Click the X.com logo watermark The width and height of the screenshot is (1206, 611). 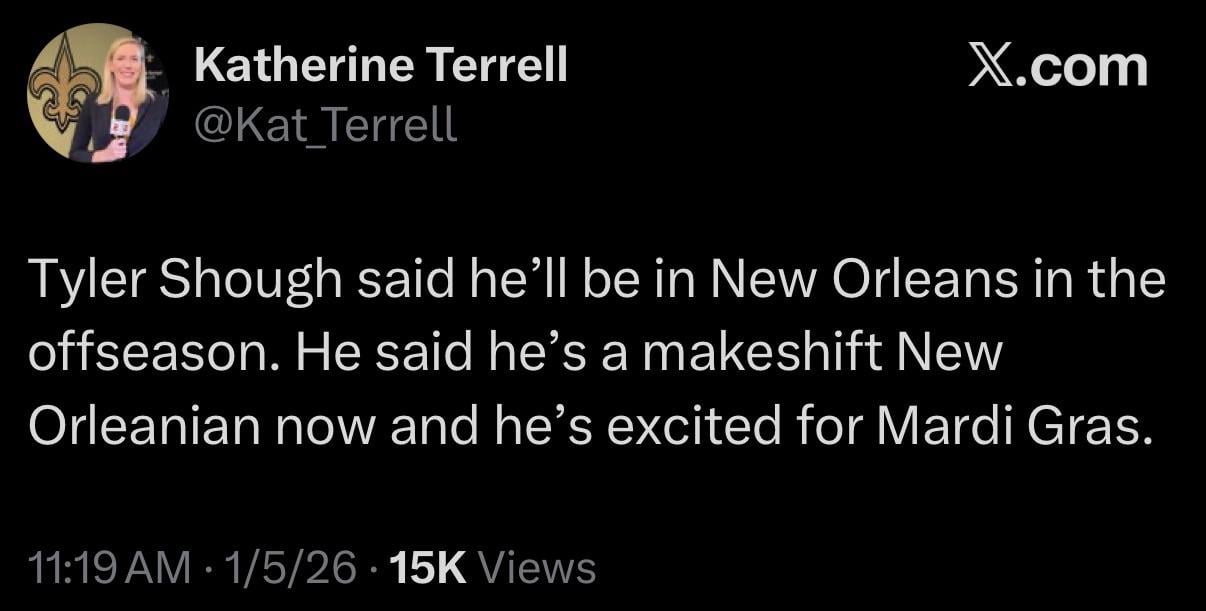point(1056,66)
